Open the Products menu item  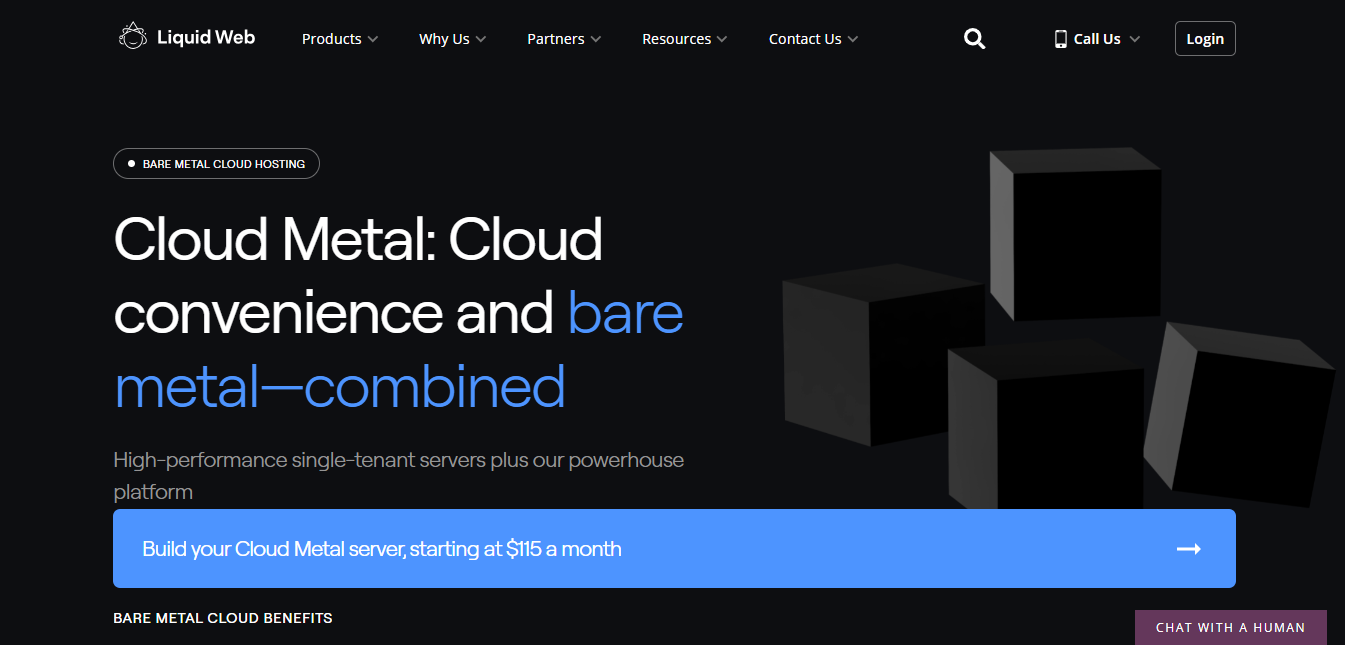click(x=331, y=39)
